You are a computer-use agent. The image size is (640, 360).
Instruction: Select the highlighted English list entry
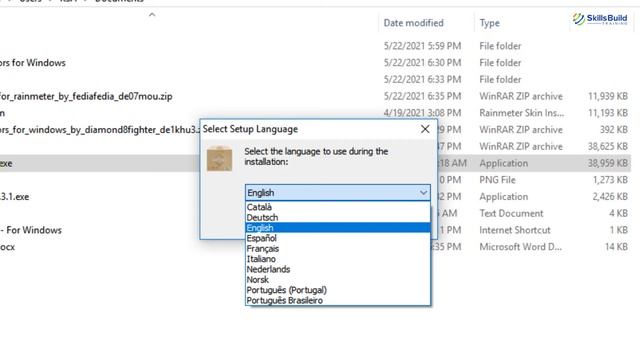338,228
